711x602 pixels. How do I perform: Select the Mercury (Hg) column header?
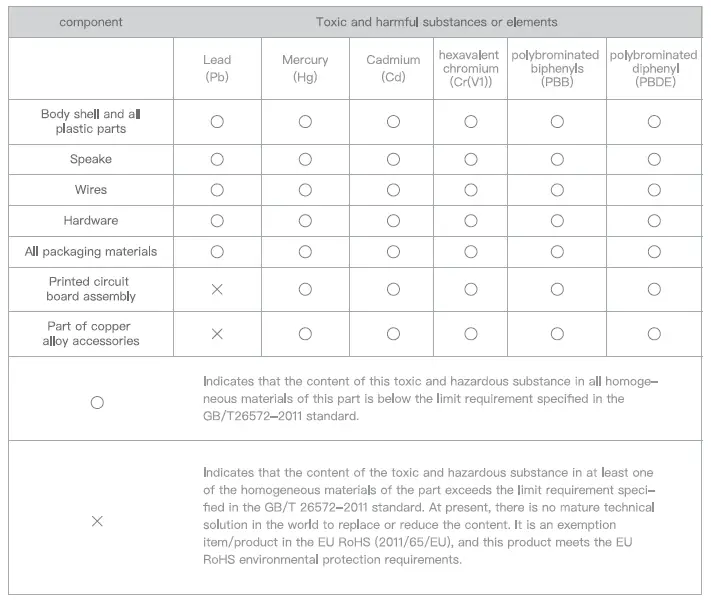point(305,68)
